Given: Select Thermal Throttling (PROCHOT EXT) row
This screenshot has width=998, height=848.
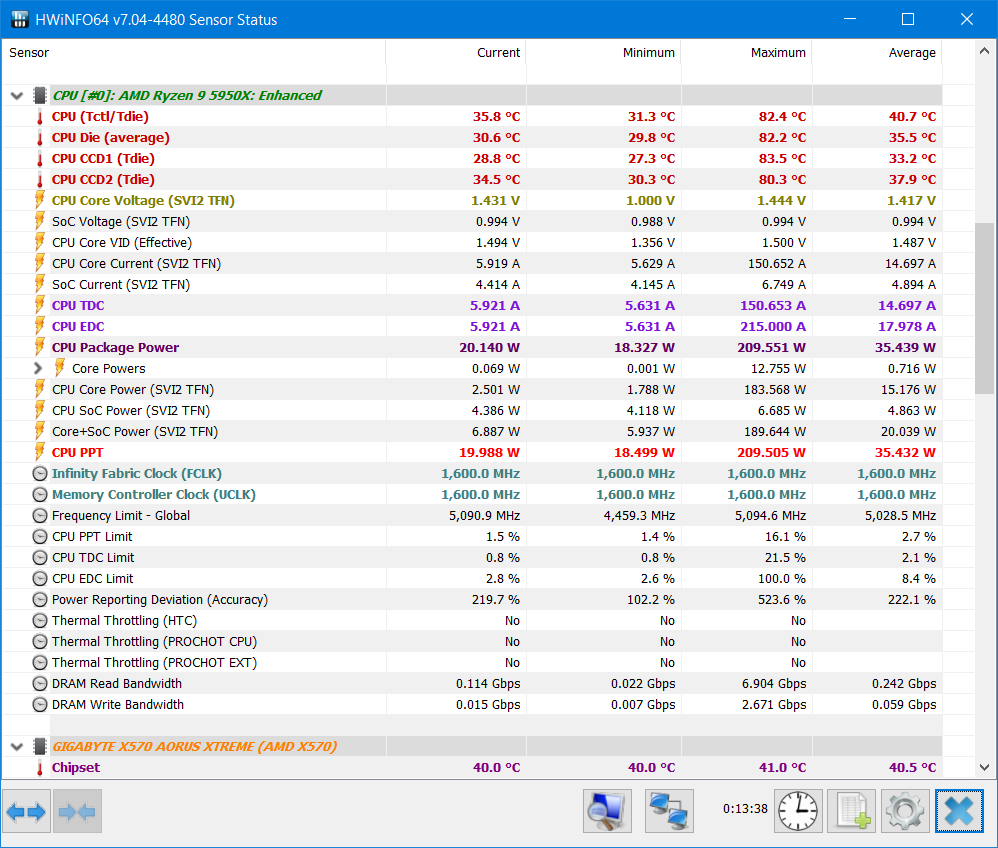Looking at the screenshot, I should click(472, 663).
